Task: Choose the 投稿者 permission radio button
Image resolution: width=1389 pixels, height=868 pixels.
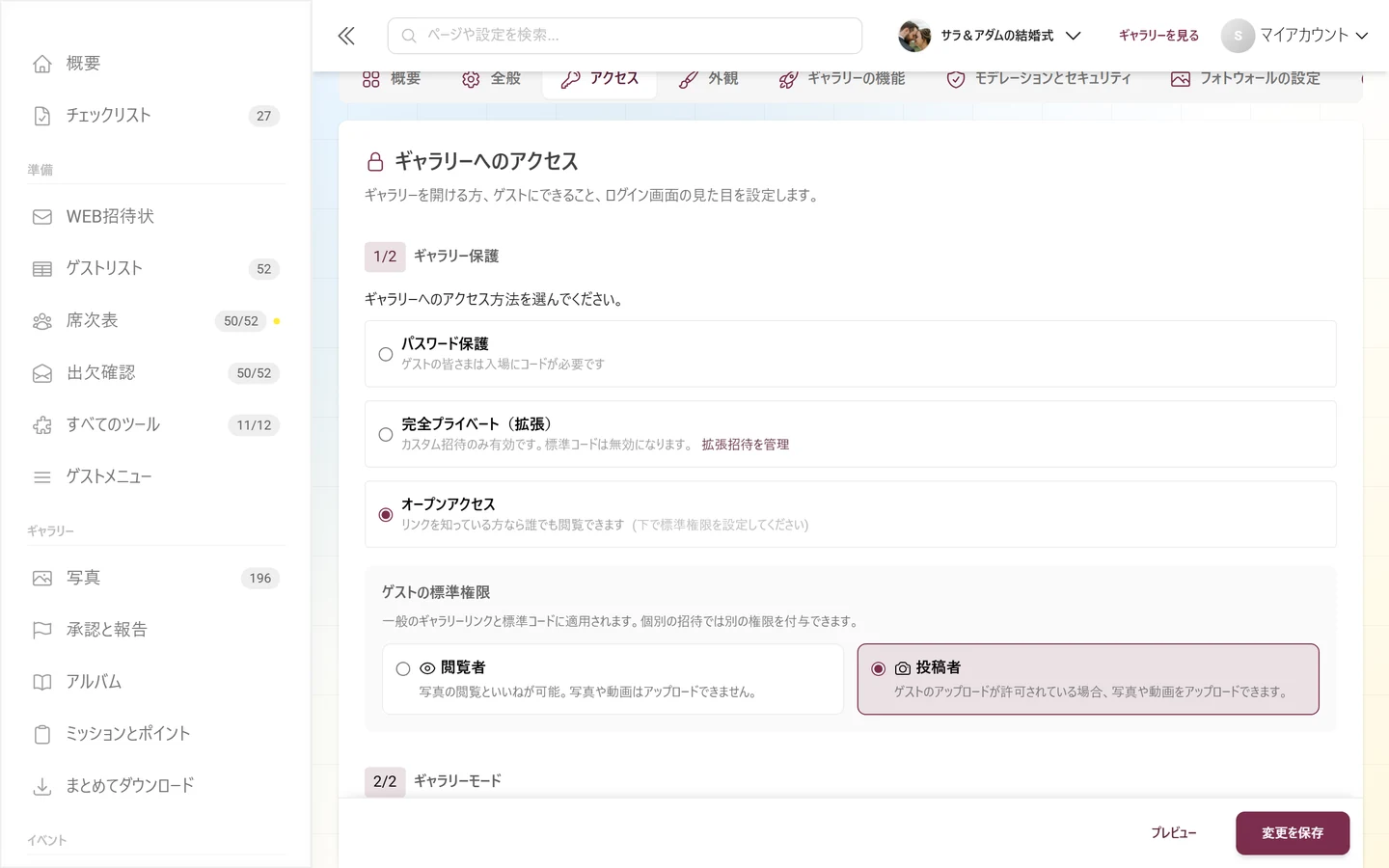Action: tap(879, 668)
